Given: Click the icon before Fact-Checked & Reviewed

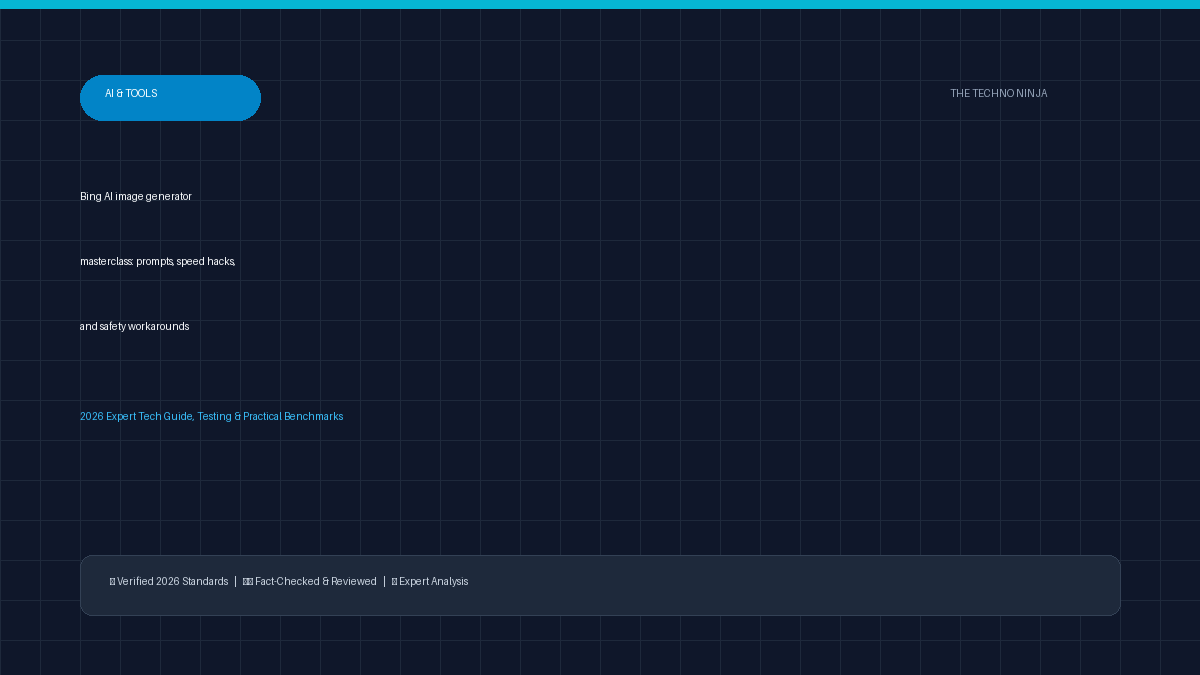Looking at the screenshot, I should (x=248, y=582).
